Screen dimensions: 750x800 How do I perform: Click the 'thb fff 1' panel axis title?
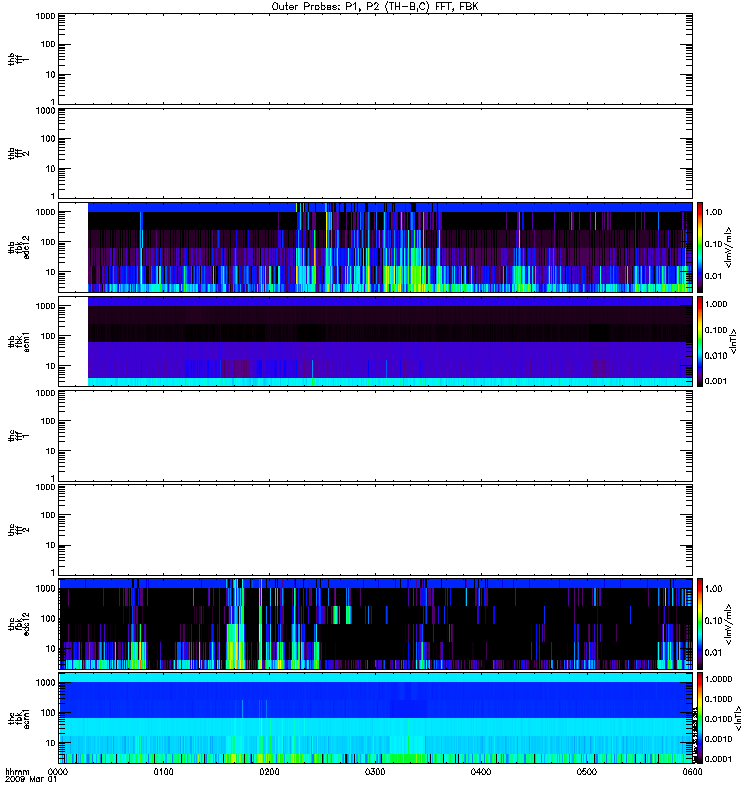pyautogui.click(x=18, y=59)
